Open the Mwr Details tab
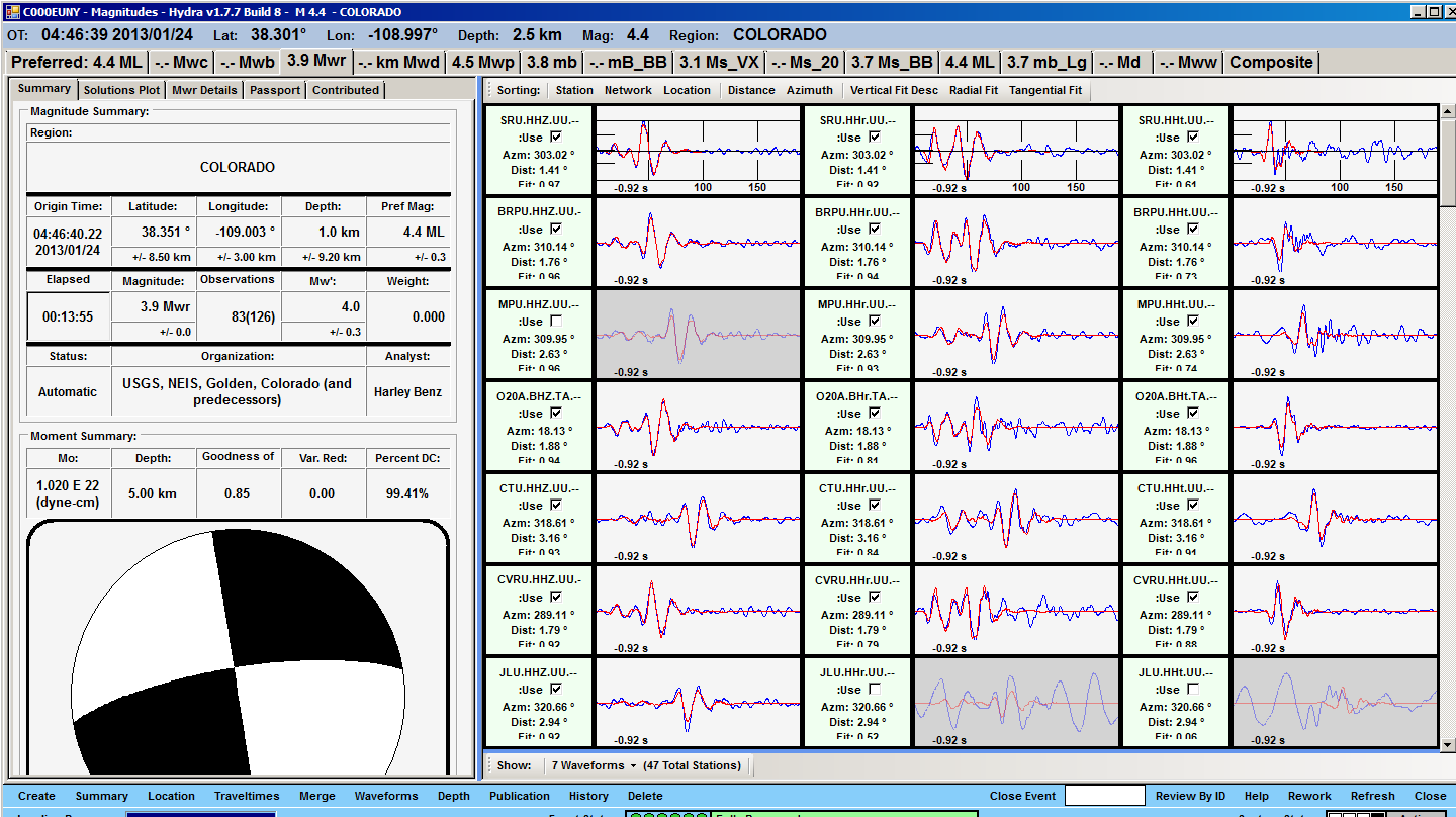This screenshot has width=1456, height=817. click(204, 90)
